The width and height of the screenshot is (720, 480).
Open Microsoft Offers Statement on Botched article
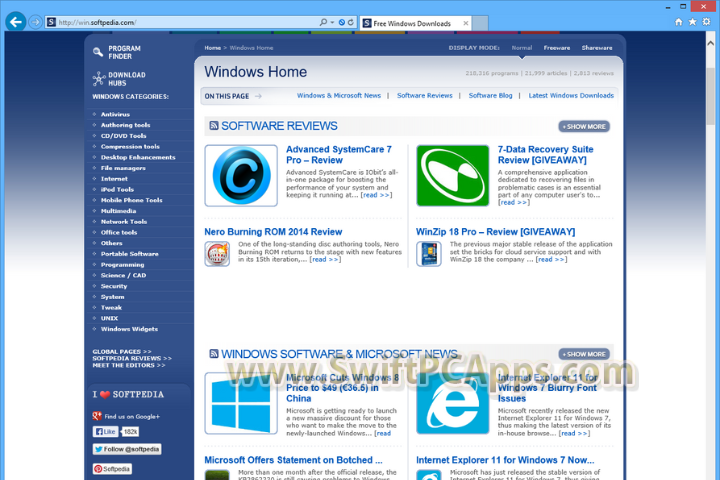[x=293, y=460]
